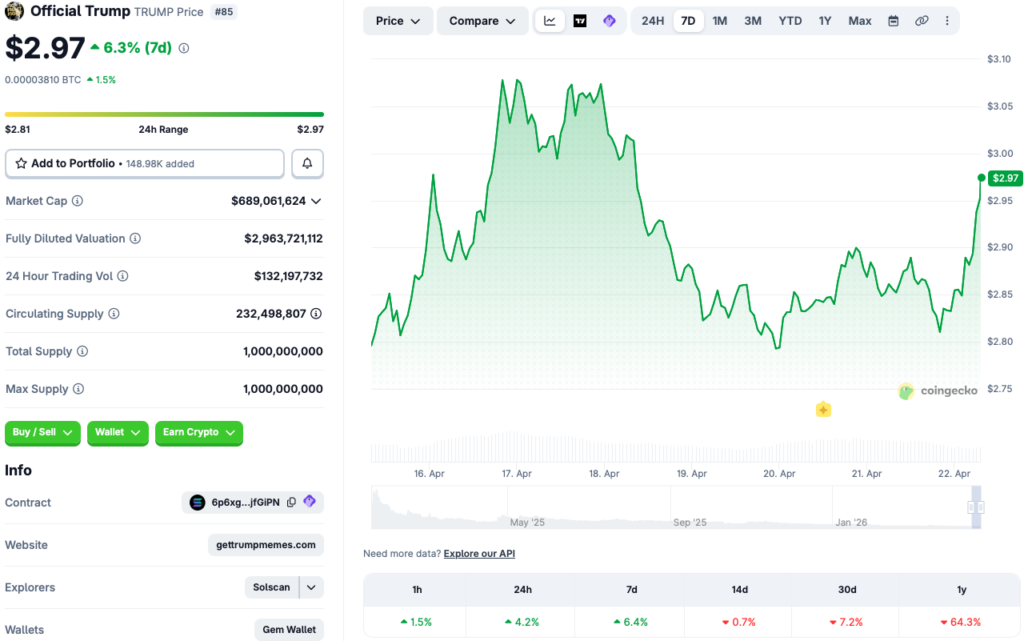The image size is (1024, 641).
Task: Switch to the TradingView chart icon
Action: [x=580, y=21]
